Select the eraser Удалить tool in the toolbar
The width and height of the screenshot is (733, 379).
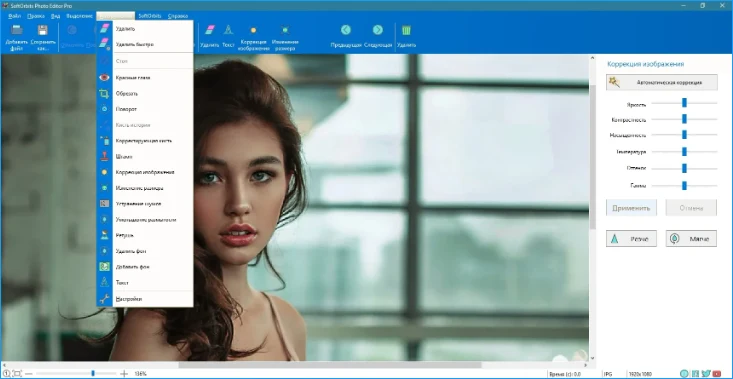tap(209, 36)
